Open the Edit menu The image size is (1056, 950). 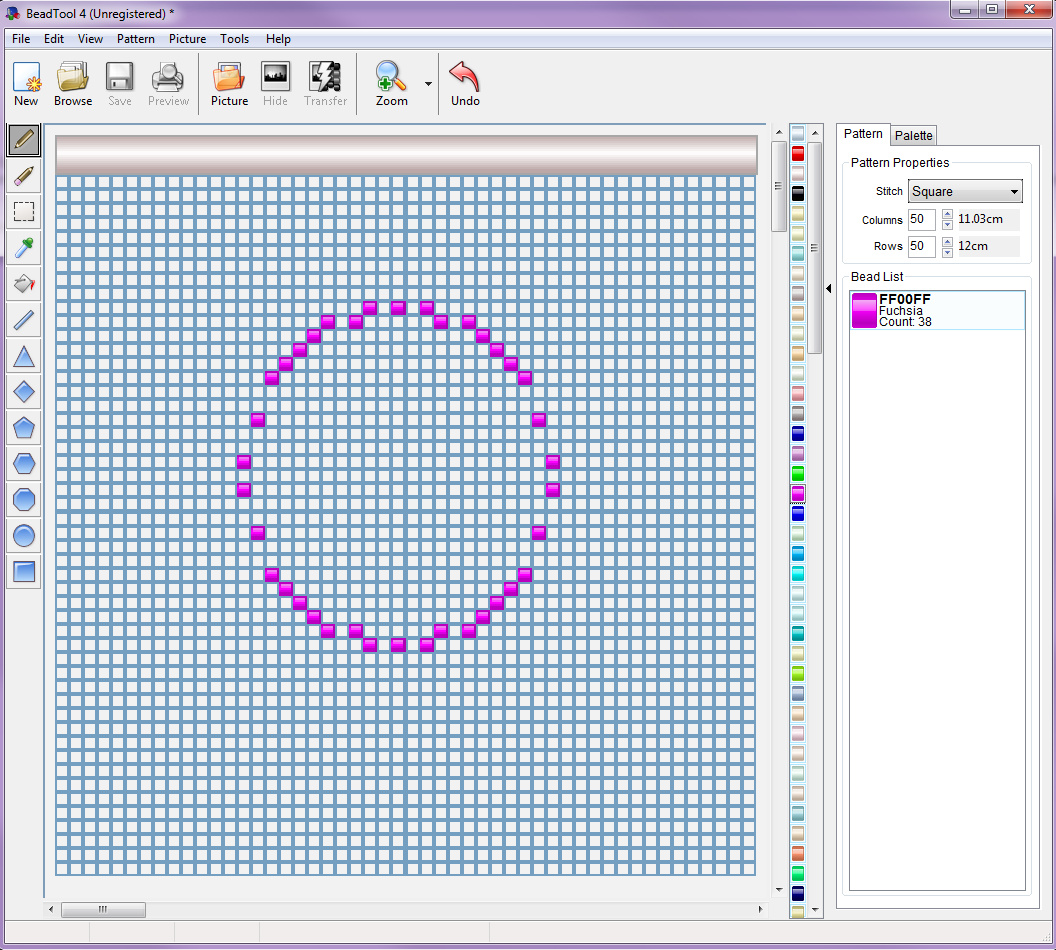click(x=54, y=39)
